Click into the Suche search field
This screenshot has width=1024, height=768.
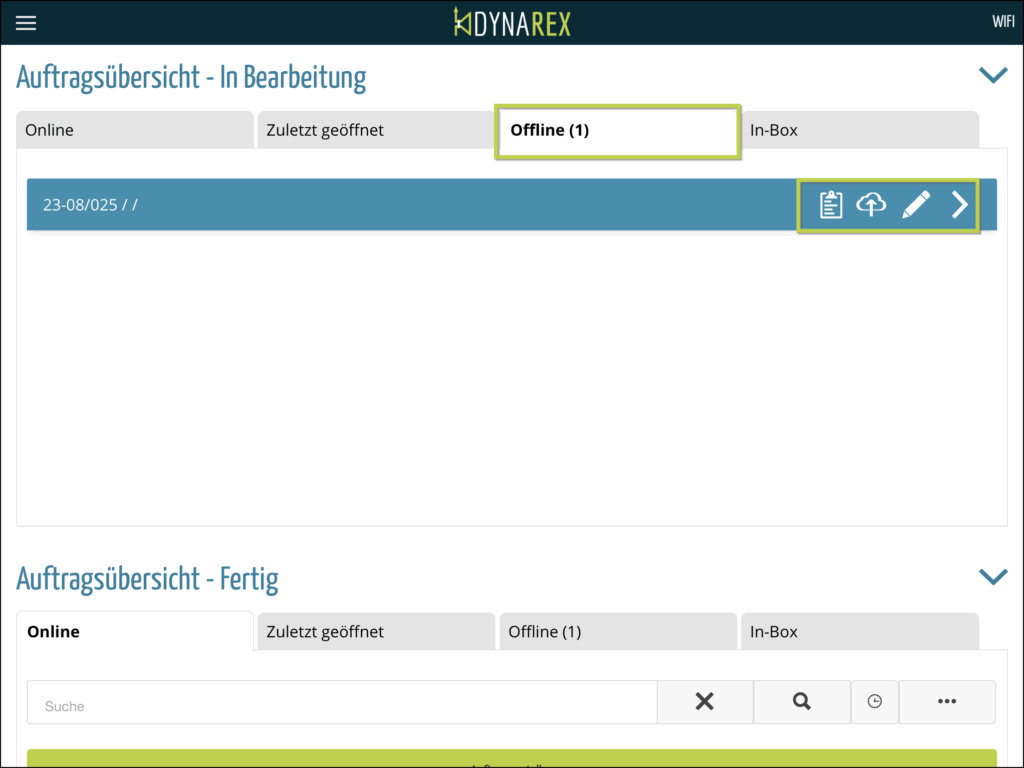pyautogui.click(x=340, y=703)
